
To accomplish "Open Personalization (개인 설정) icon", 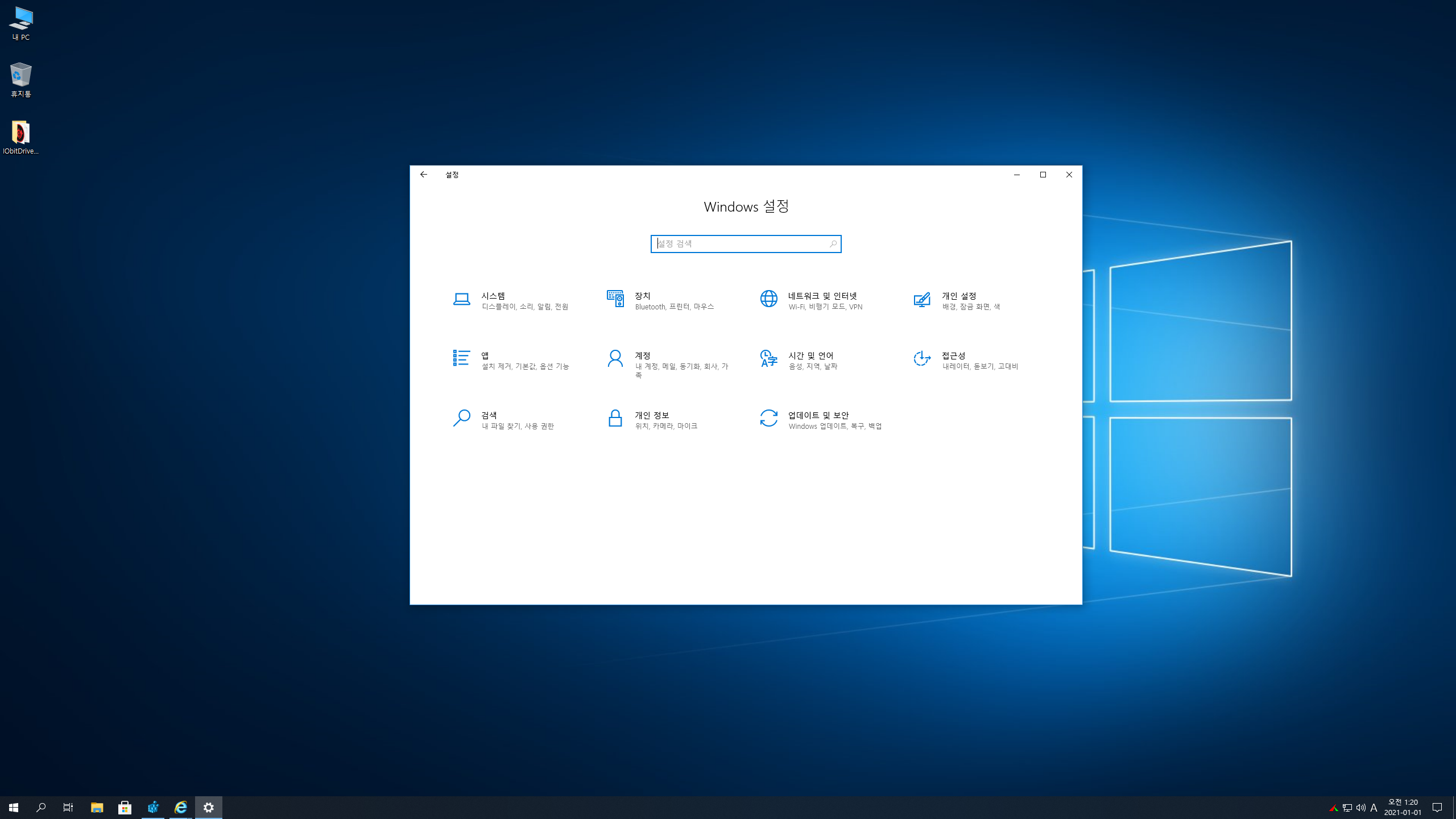I will 922,299.
